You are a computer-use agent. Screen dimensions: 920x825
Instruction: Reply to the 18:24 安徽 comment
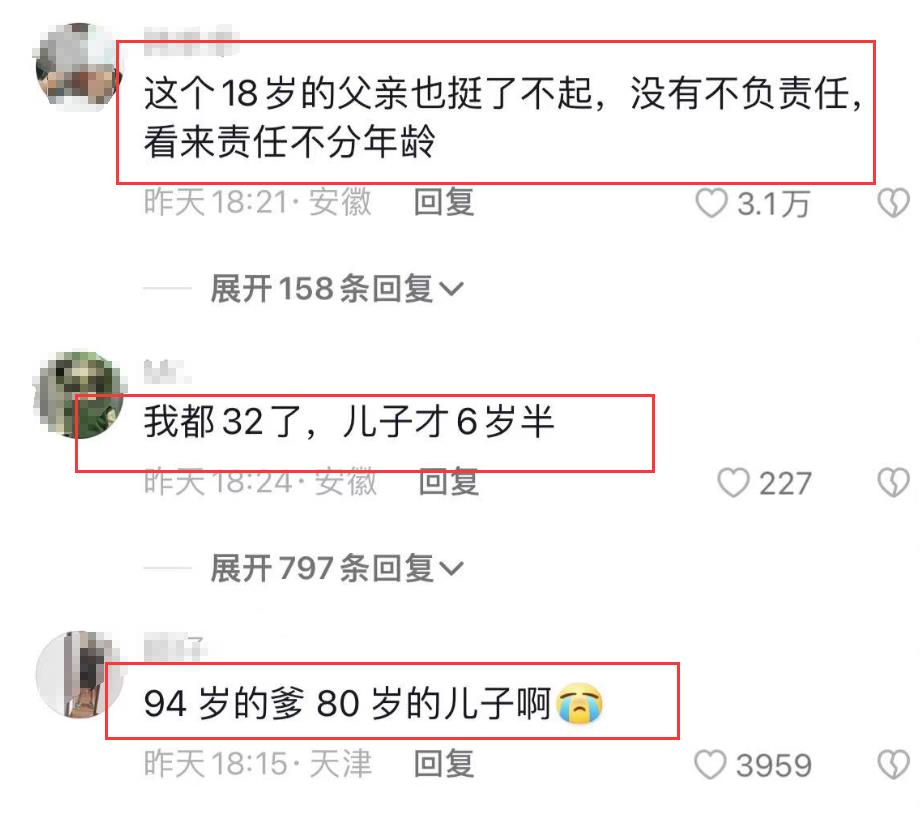point(449,482)
